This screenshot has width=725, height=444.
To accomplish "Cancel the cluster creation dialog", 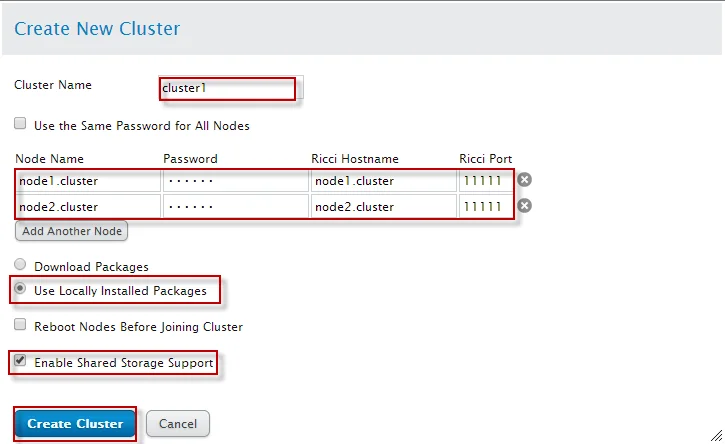I will [x=178, y=423].
